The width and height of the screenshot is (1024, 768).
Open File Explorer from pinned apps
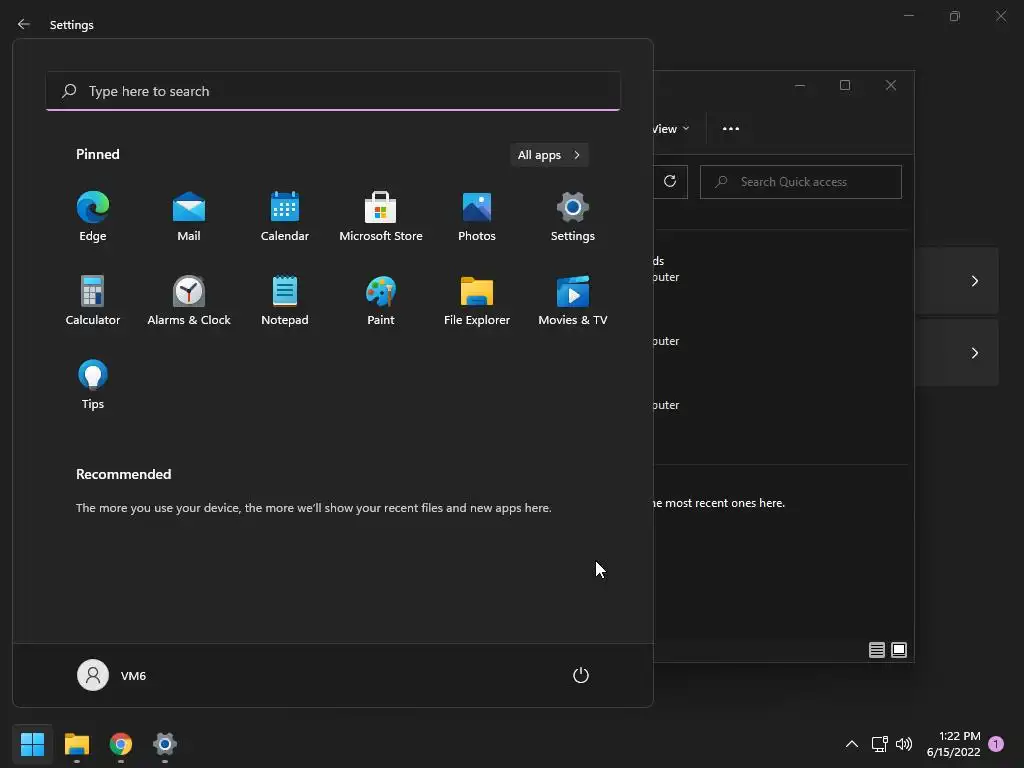coord(477,300)
